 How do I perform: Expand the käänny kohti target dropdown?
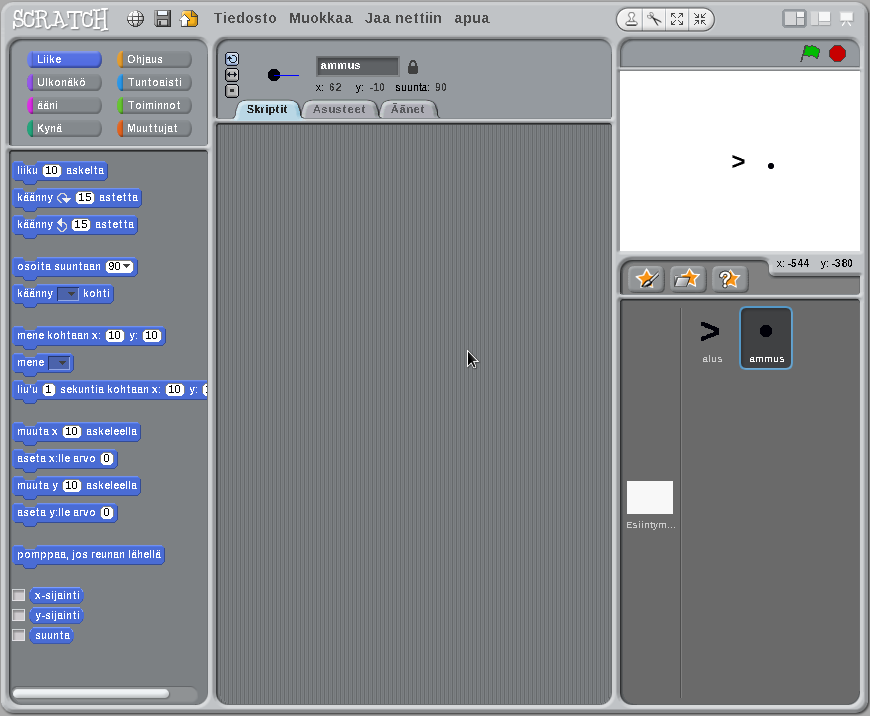68,294
